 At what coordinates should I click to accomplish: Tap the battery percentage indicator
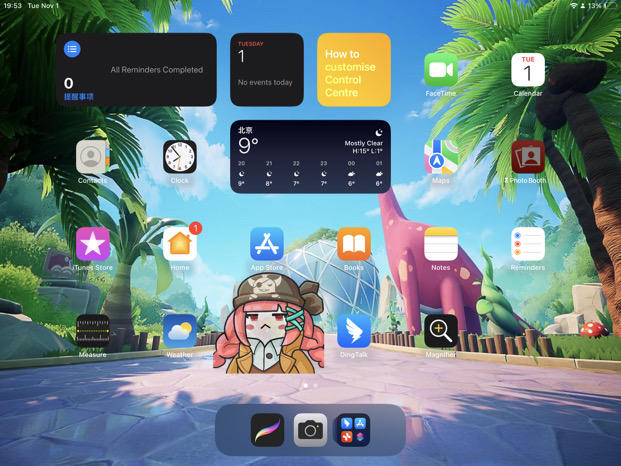pyautogui.click(x=594, y=6)
